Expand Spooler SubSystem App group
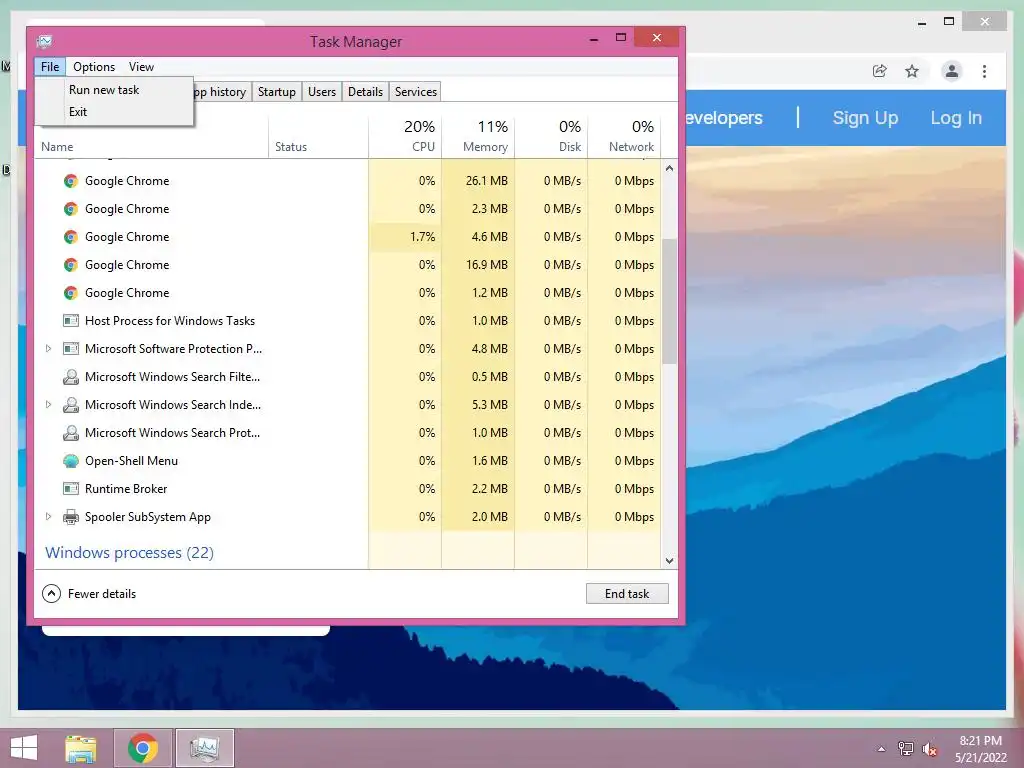 pos(48,517)
